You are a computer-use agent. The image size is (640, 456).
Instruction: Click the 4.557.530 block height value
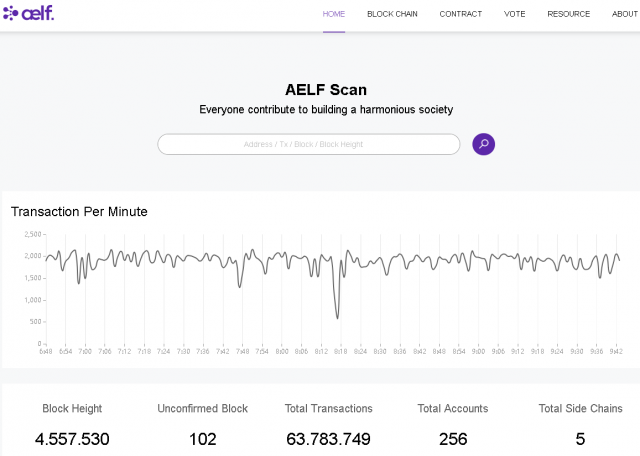(x=72, y=439)
